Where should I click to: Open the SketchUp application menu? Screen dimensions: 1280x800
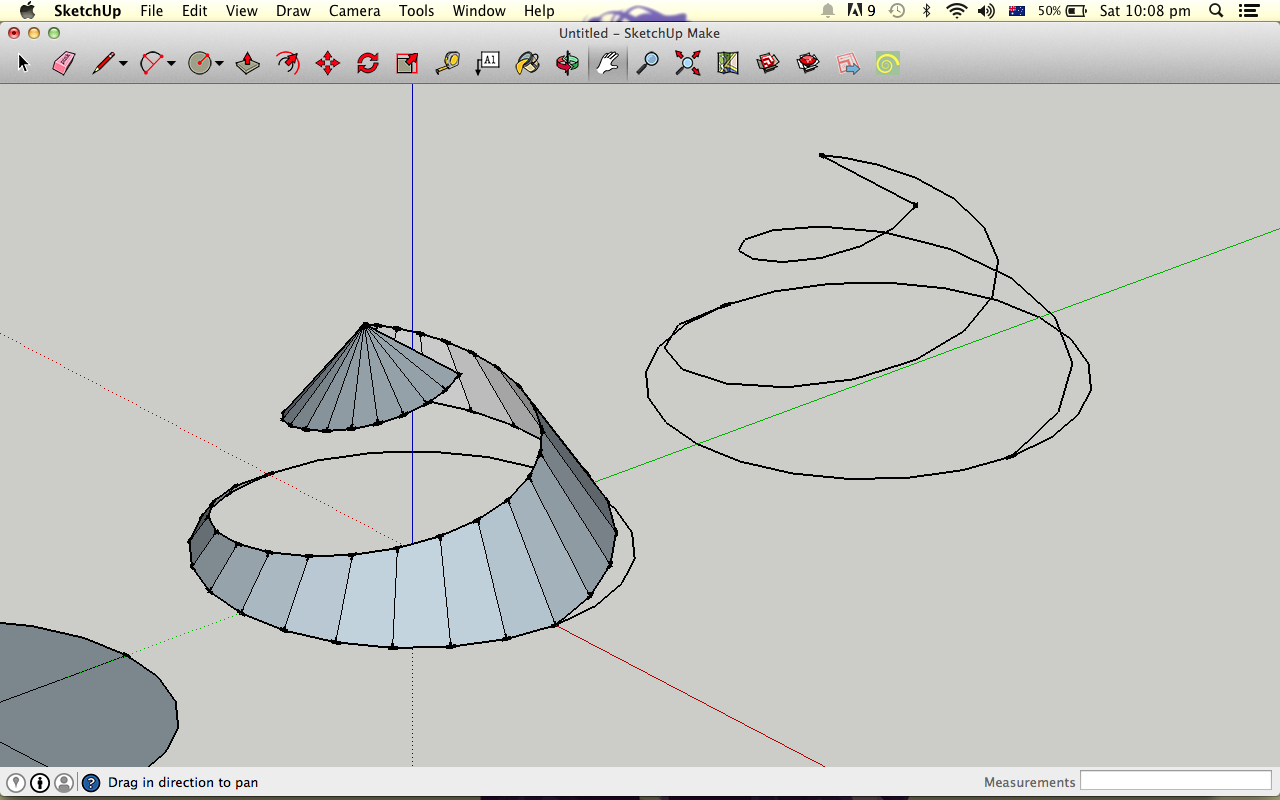coord(87,11)
